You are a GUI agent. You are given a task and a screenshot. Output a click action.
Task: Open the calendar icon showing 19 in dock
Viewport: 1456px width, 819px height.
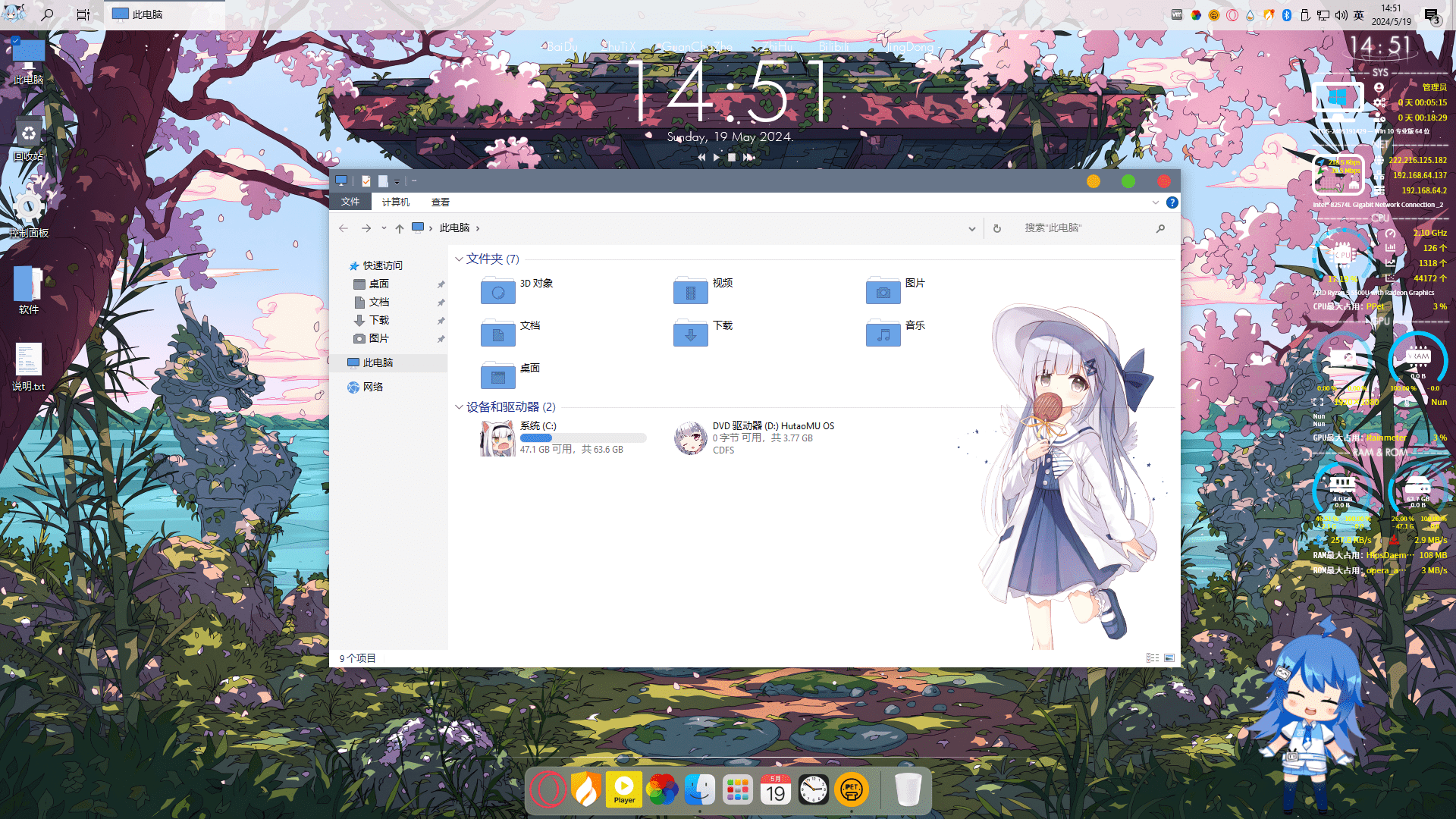(x=775, y=789)
